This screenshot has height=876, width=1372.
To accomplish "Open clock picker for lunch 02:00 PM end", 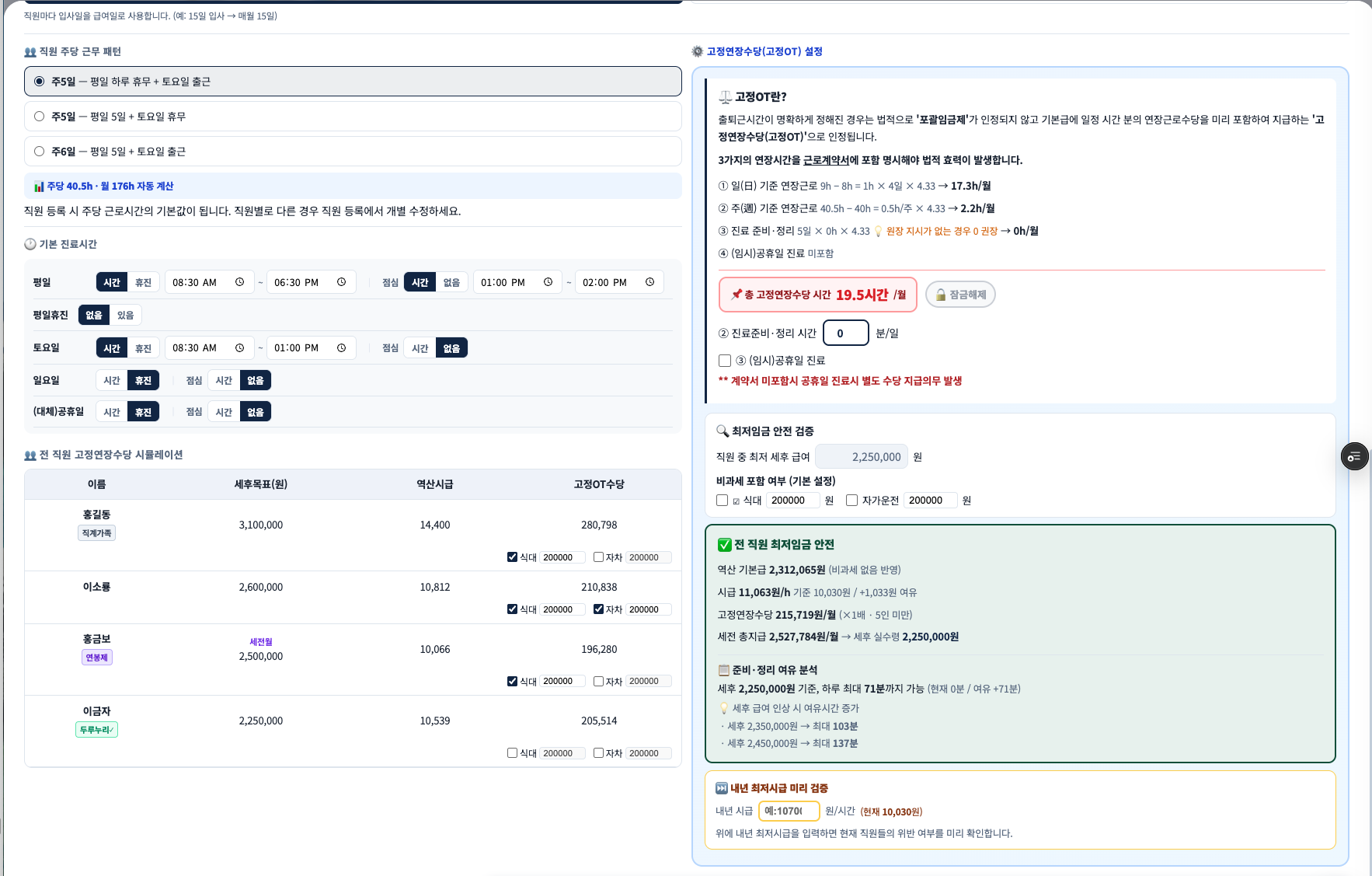I will [x=649, y=282].
